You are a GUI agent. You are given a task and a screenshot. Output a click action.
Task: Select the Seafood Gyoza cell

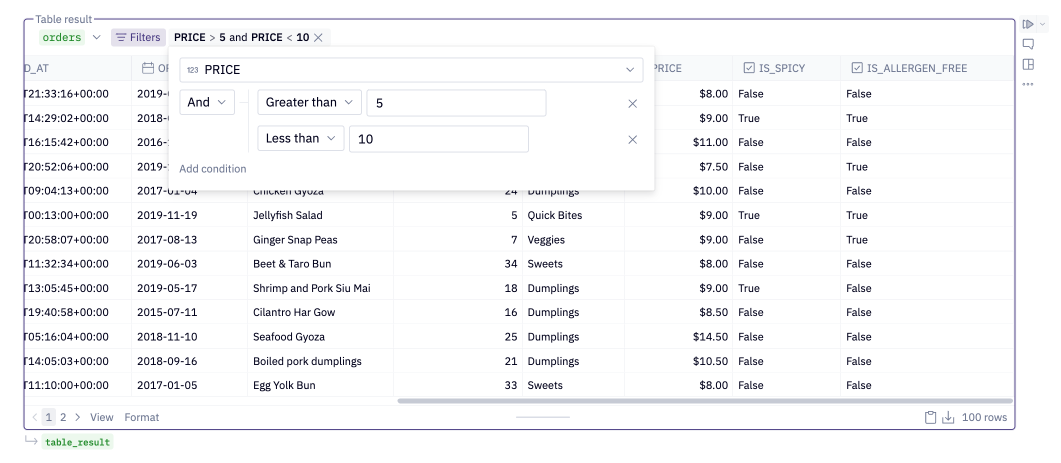[320, 337]
